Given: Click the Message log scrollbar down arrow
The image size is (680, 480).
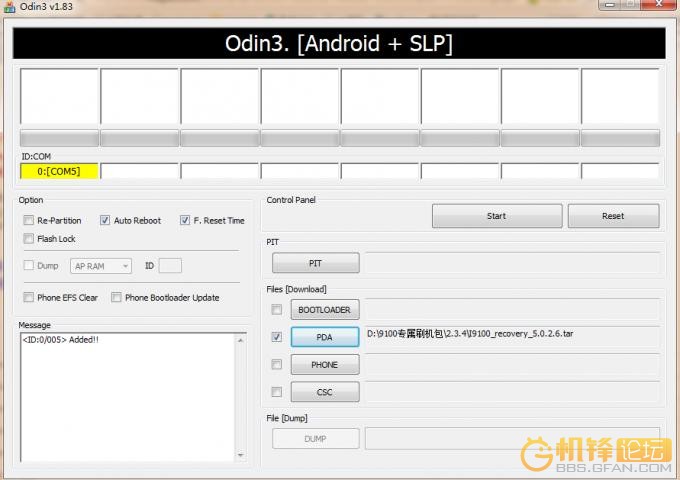Looking at the screenshot, I should [x=241, y=455].
